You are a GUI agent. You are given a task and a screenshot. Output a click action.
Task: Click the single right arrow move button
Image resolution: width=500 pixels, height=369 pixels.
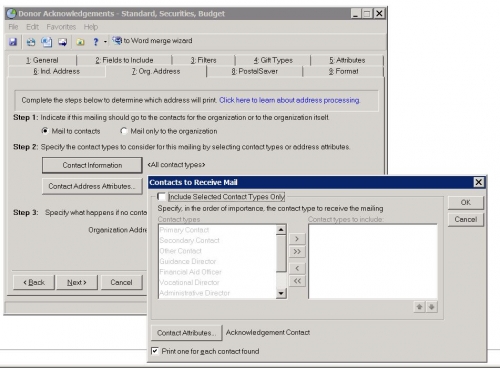click(x=297, y=239)
